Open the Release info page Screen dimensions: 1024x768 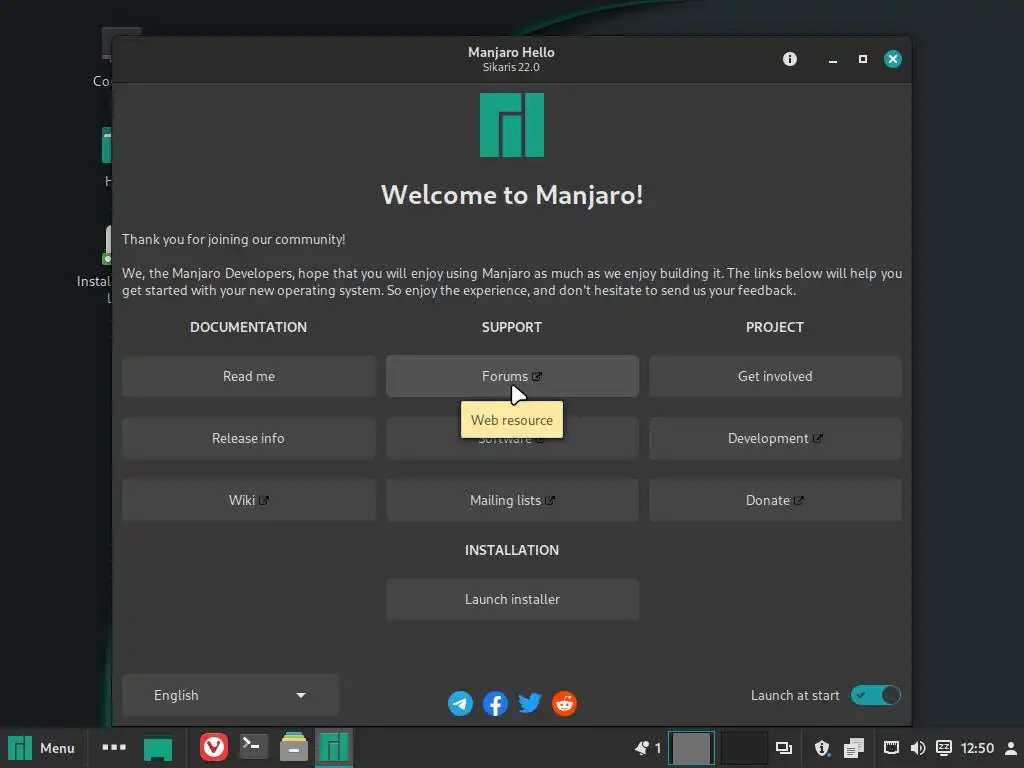(x=249, y=438)
